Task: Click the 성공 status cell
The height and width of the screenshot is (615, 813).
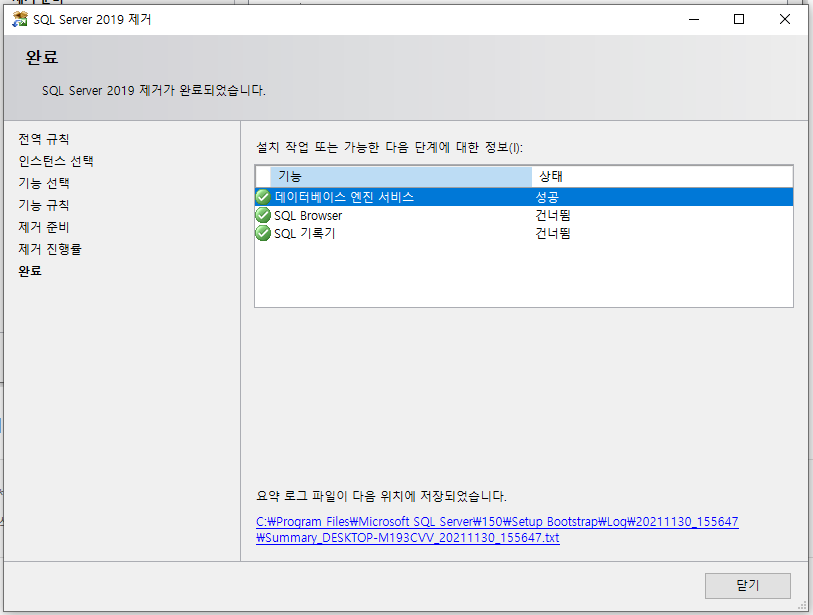Action: [x=547, y=197]
